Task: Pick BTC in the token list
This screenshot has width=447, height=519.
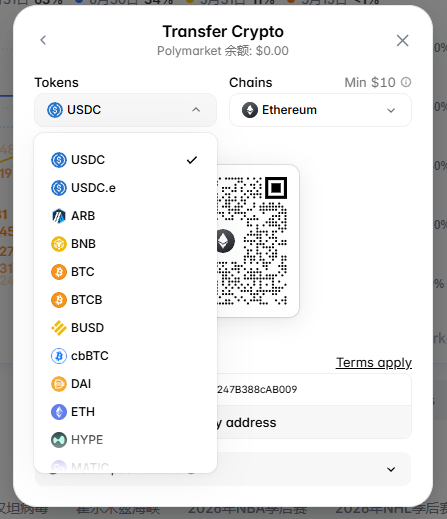Action: (x=125, y=272)
